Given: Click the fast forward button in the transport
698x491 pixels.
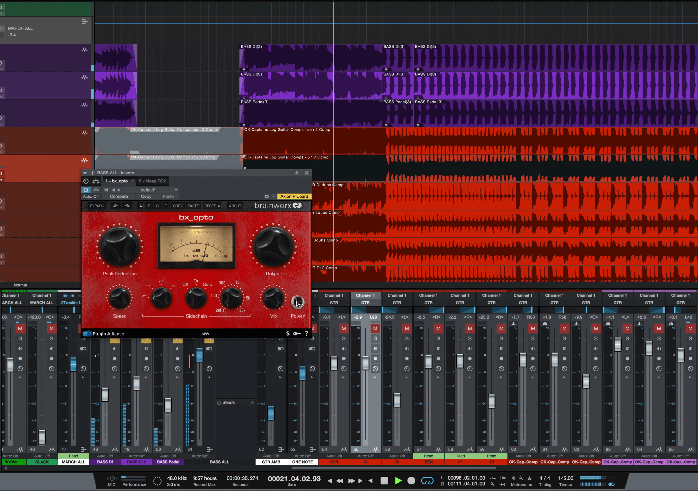Looking at the screenshot, I should click(352, 480).
